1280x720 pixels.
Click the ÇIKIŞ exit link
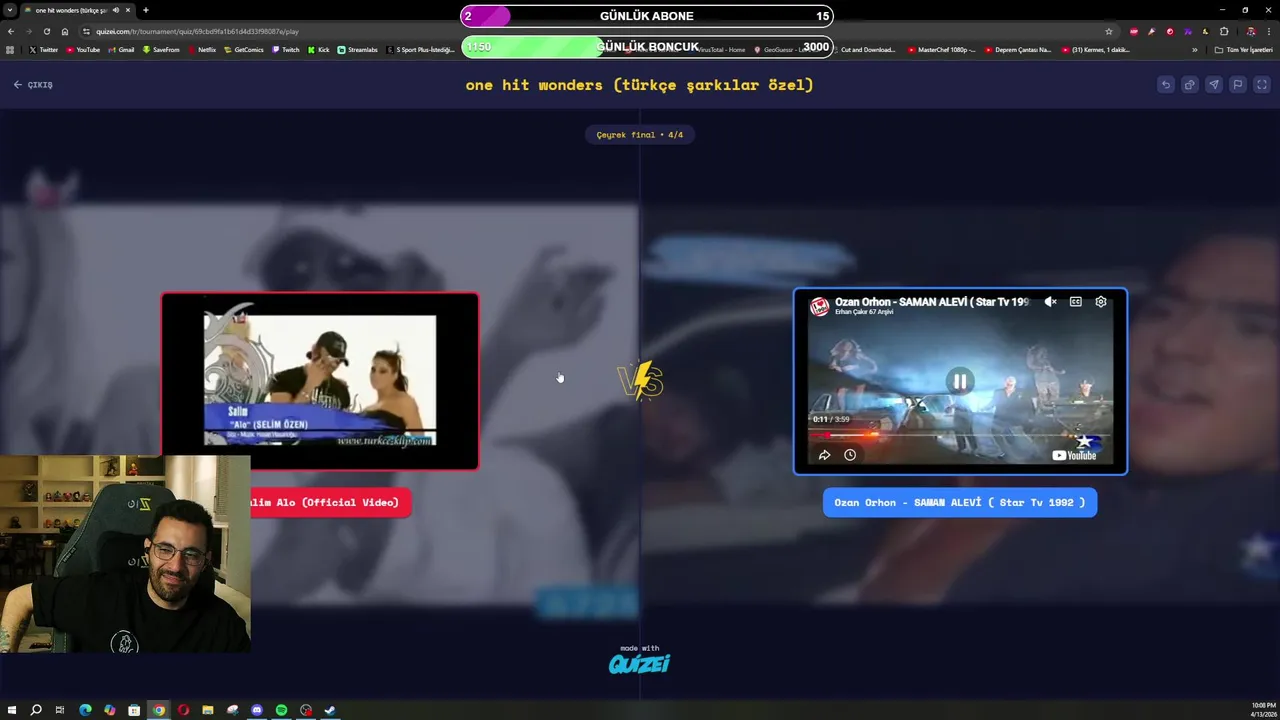[x=33, y=85]
